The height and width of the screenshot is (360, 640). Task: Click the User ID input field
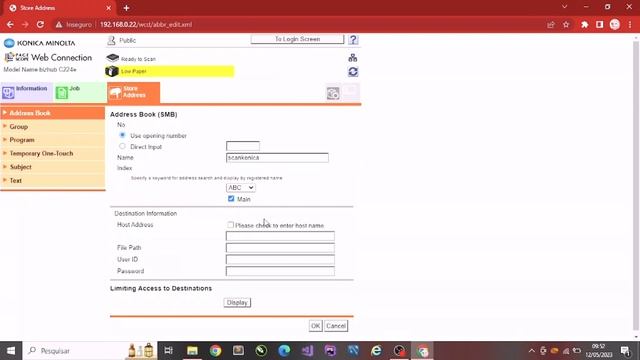point(280,260)
